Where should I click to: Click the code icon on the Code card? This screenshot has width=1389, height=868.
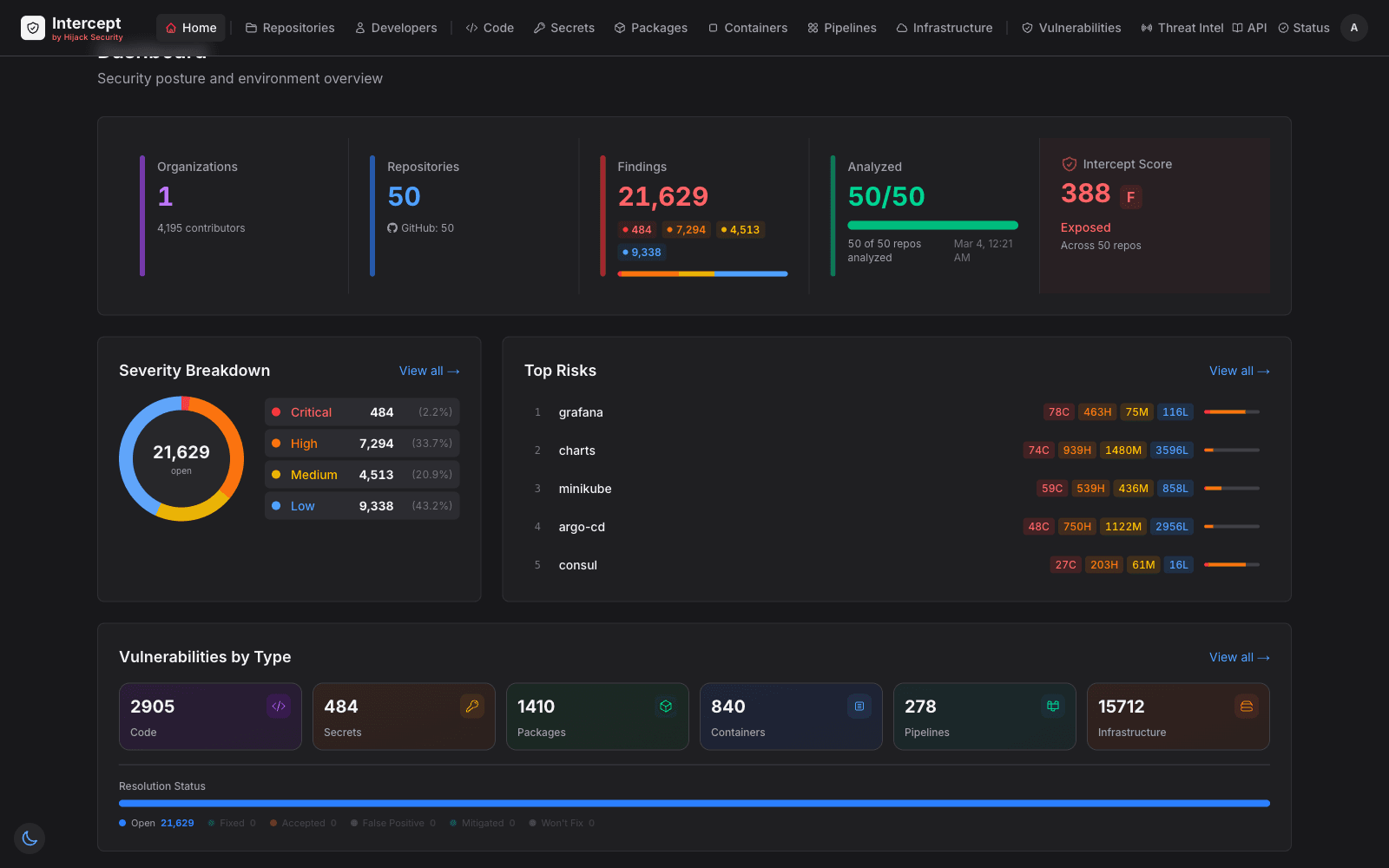point(279,706)
